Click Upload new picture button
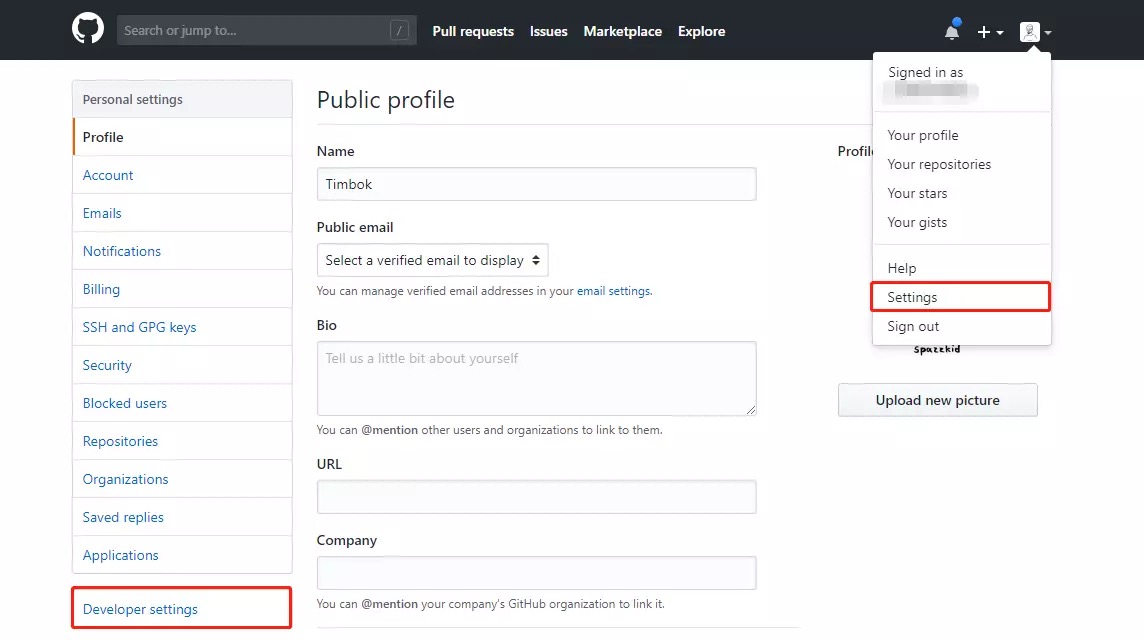1144x641 pixels. [x=938, y=400]
